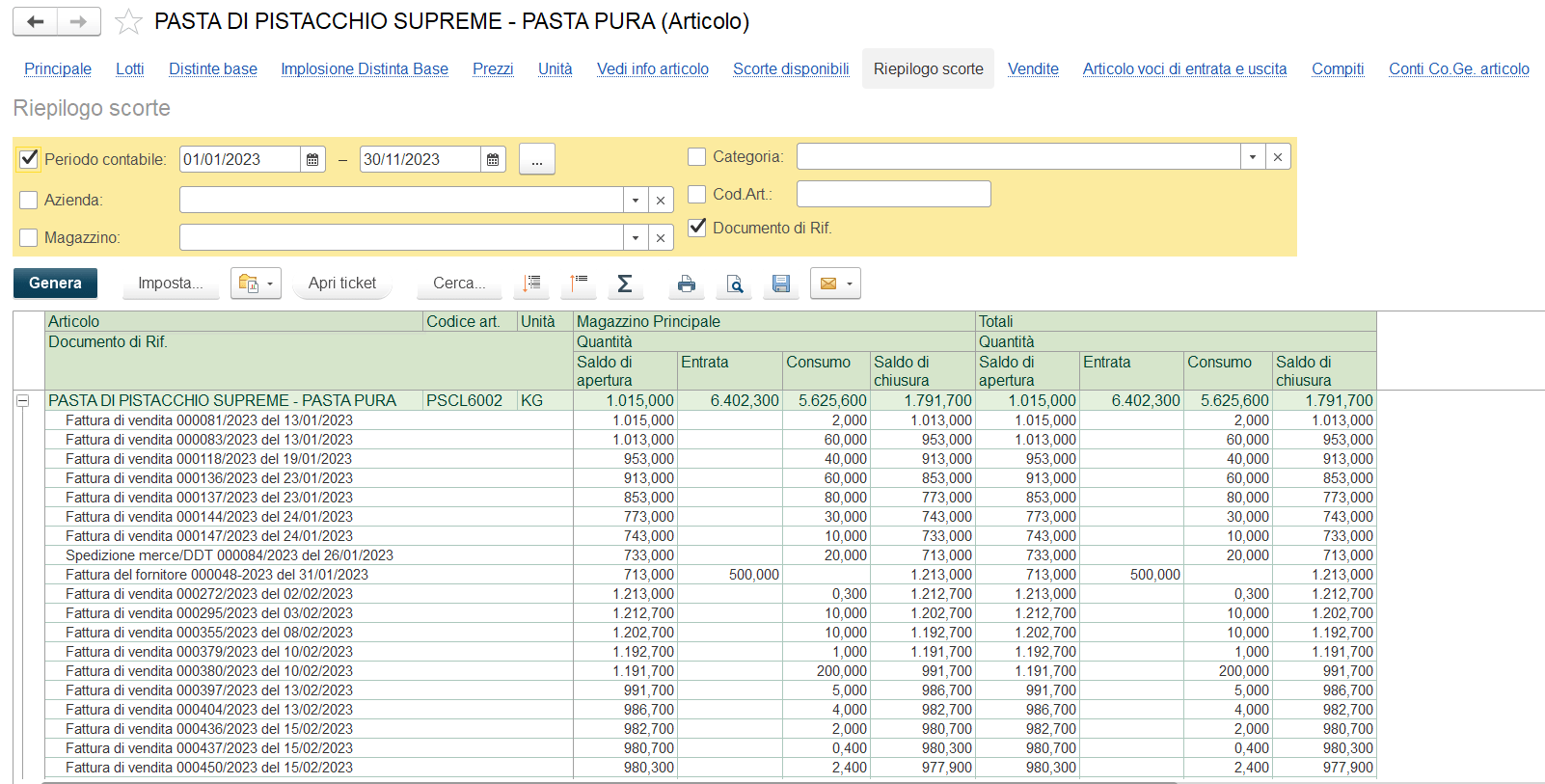Open Articolo voci di entrata e uscita

[x=1184, y=69]
